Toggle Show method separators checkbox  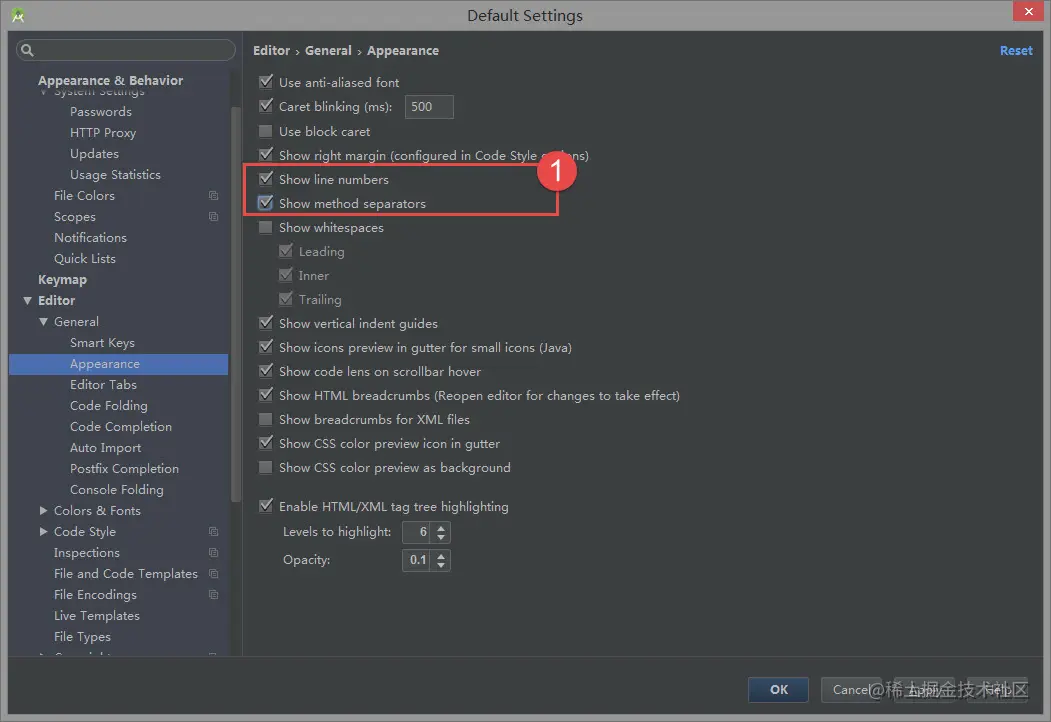tap(266, 203)
